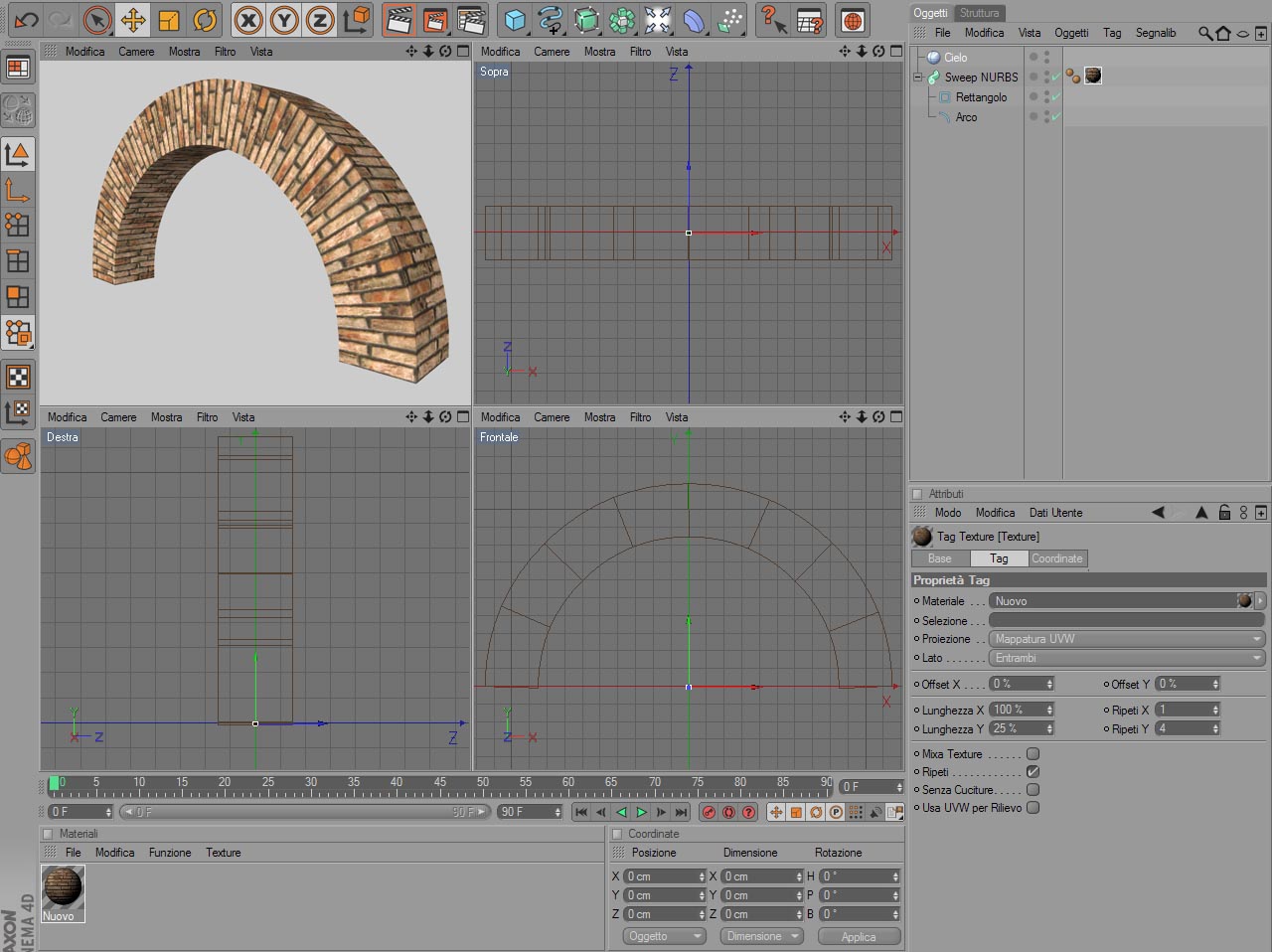Select the Rotate tool
The image size is (1272, 952).
(x=205, y=20)
